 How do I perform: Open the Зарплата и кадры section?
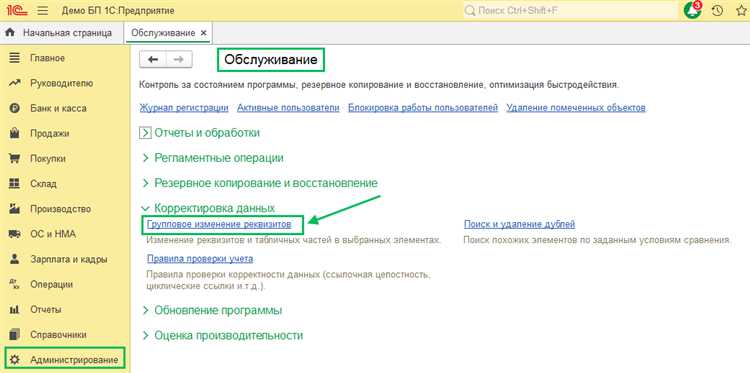[68, 259]
